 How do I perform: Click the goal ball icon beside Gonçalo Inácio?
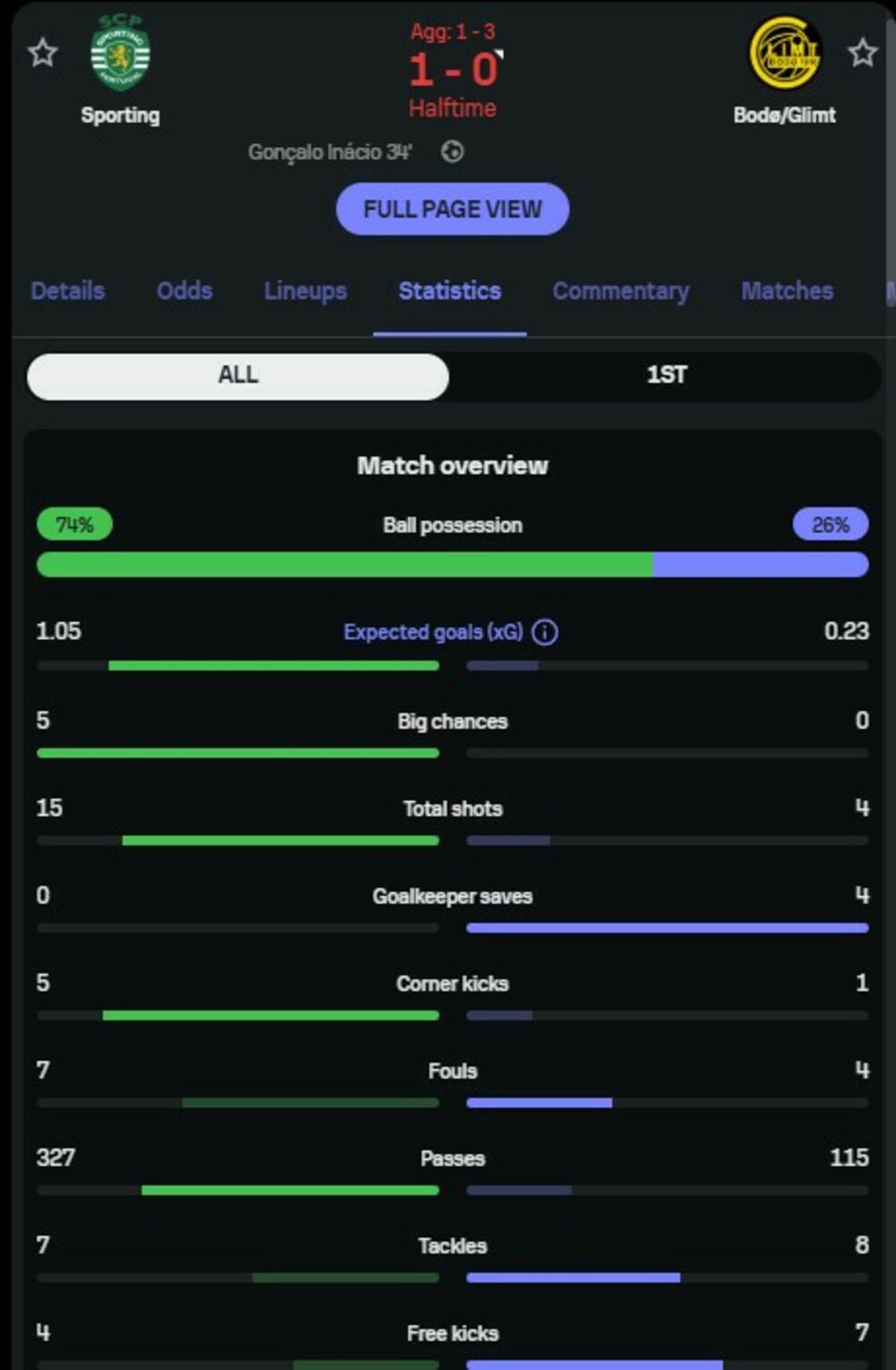click(452, 152)
